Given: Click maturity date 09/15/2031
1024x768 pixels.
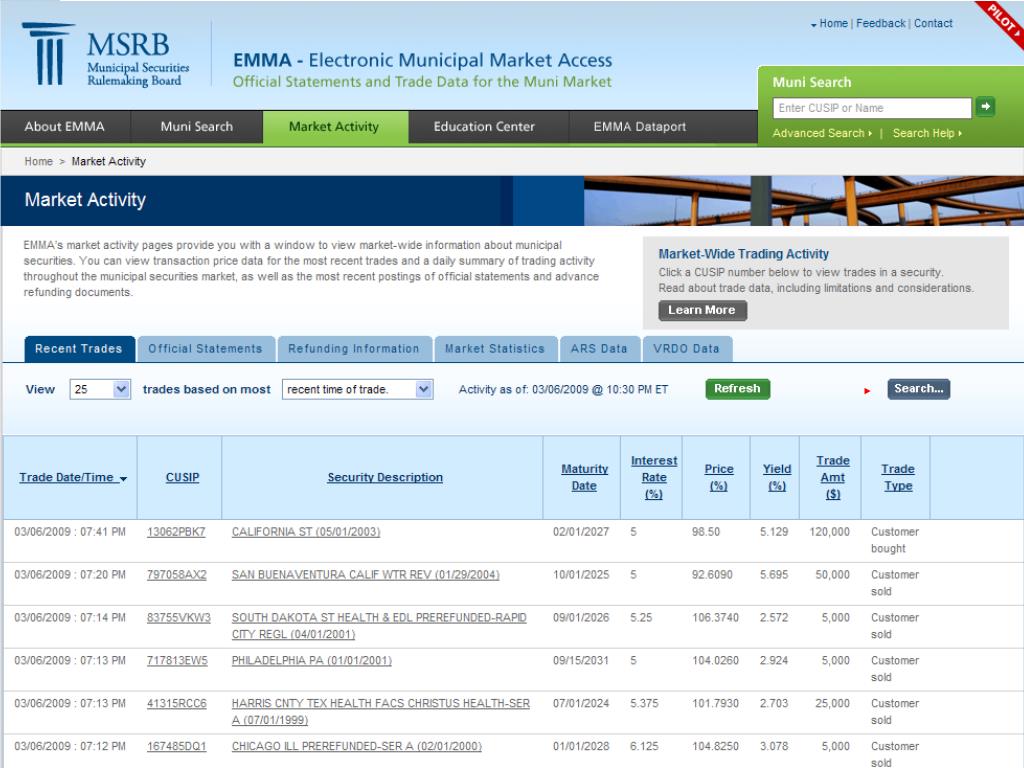Looking at the screenshot, I should click(x=581, y=661).
